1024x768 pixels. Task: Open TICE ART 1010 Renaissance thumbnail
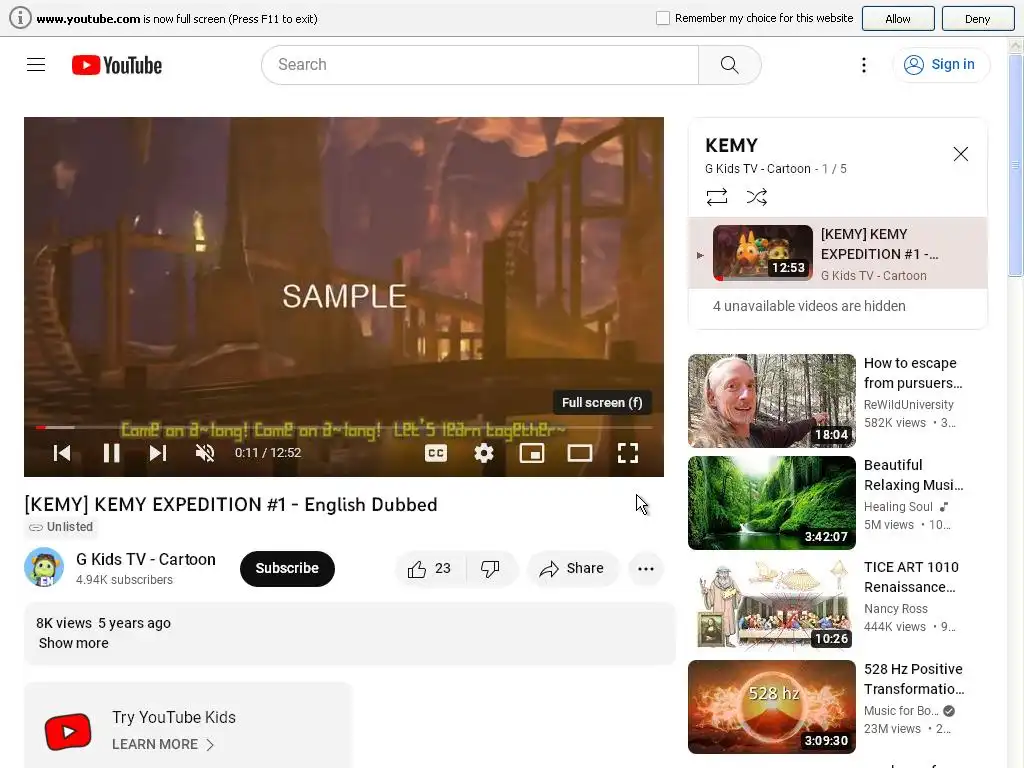[771, 605]
